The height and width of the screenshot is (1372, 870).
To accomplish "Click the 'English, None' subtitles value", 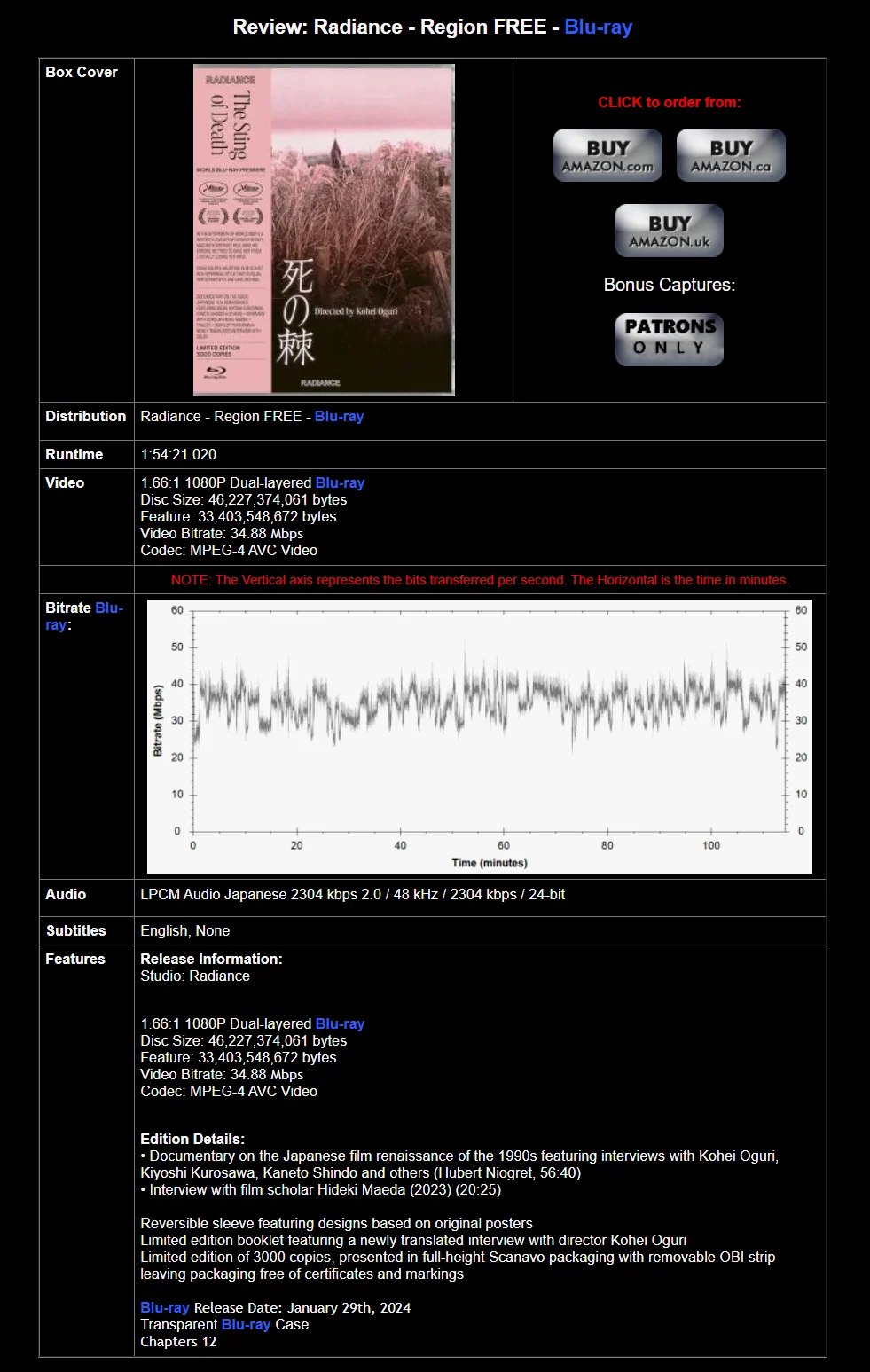I will tap(184, 930).
